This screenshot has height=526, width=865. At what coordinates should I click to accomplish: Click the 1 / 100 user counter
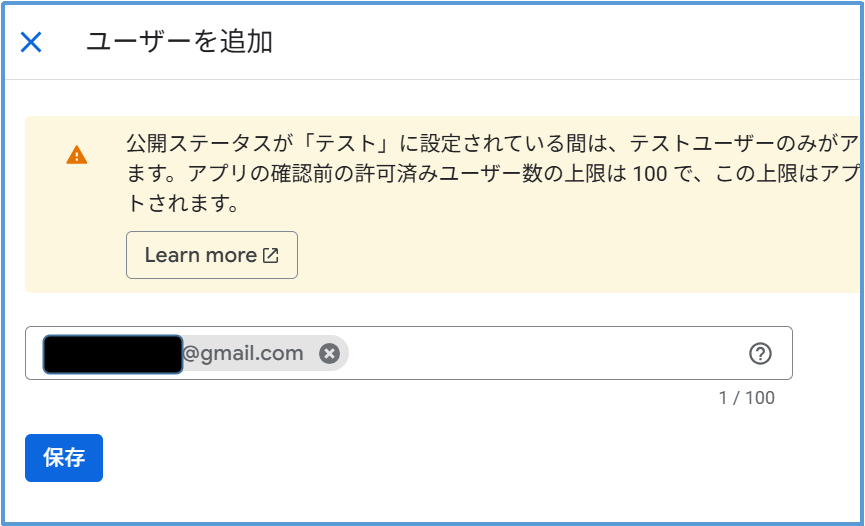click(x=746, y=398)
